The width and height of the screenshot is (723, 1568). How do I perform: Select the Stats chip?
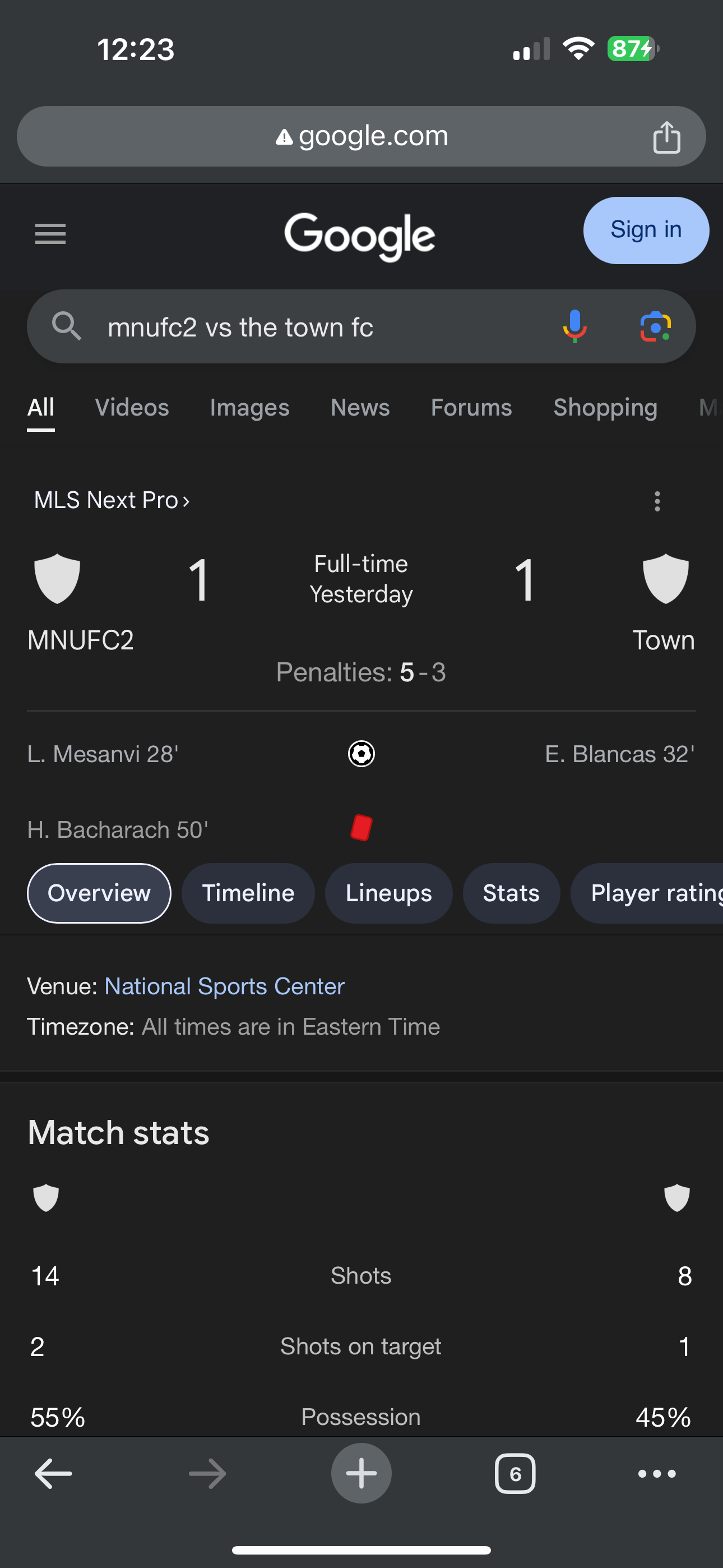pos(511,893)
